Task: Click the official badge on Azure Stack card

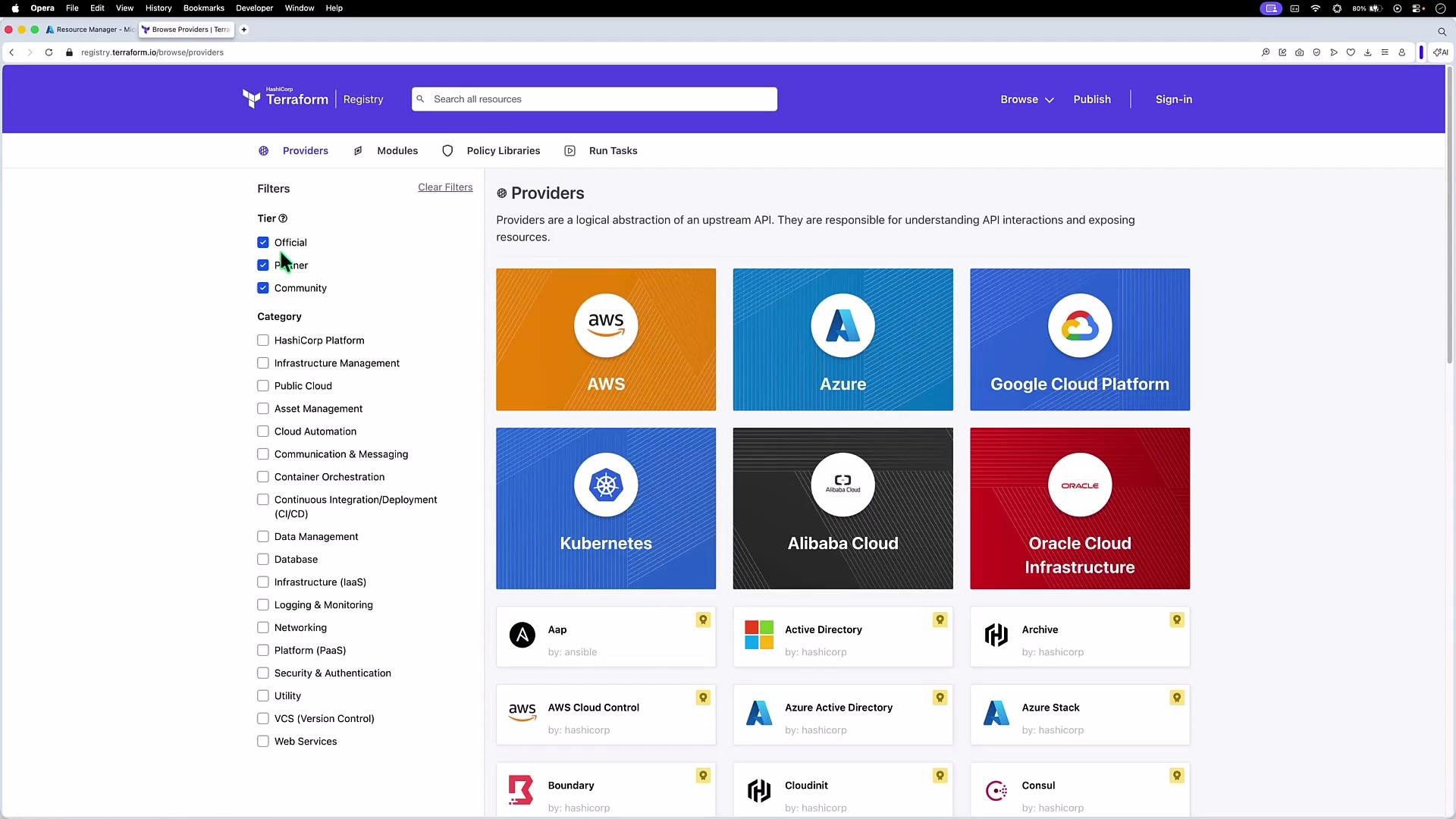Action: [1177, 698]
